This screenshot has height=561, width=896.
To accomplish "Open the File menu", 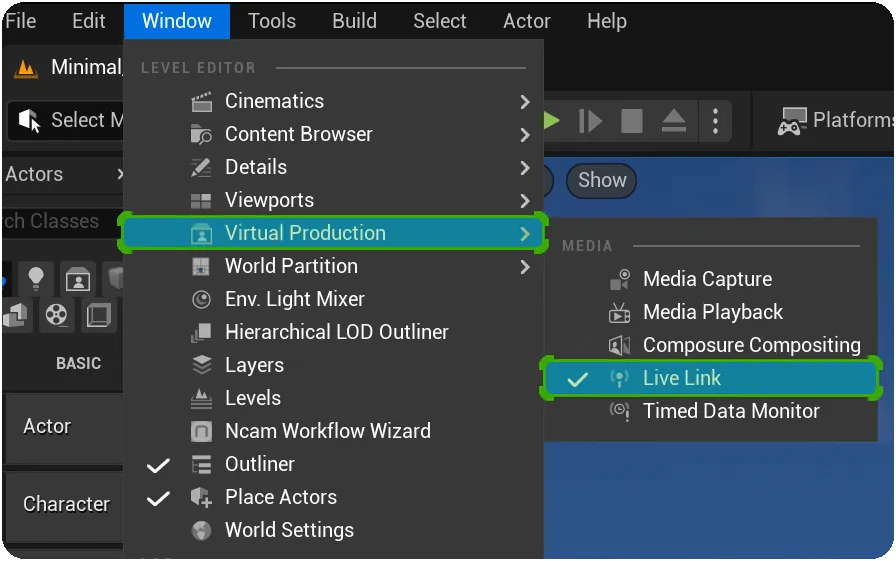I will (21, 21).
